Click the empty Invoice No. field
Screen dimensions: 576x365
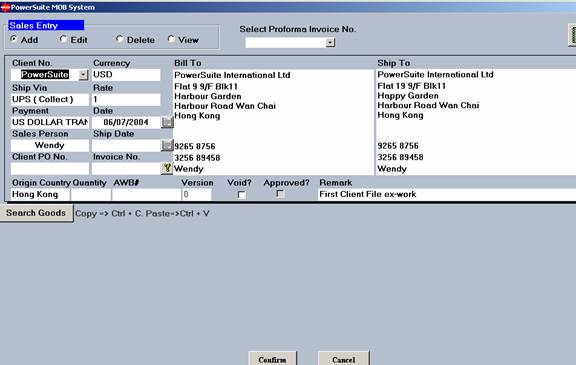pos(126,169)
